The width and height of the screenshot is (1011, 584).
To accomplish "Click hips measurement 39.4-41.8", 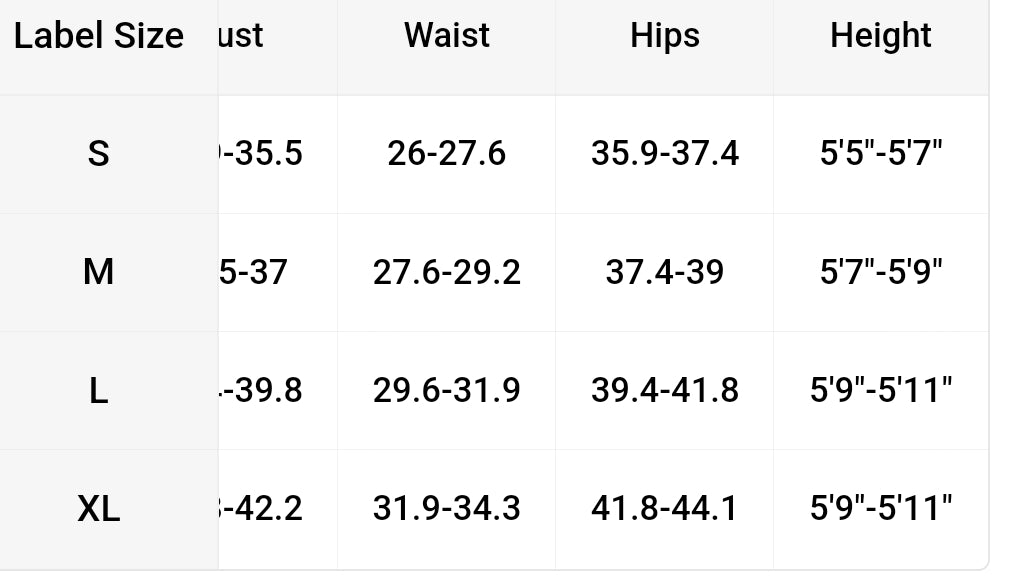I will pyautogui.click(x=664, y=390).
